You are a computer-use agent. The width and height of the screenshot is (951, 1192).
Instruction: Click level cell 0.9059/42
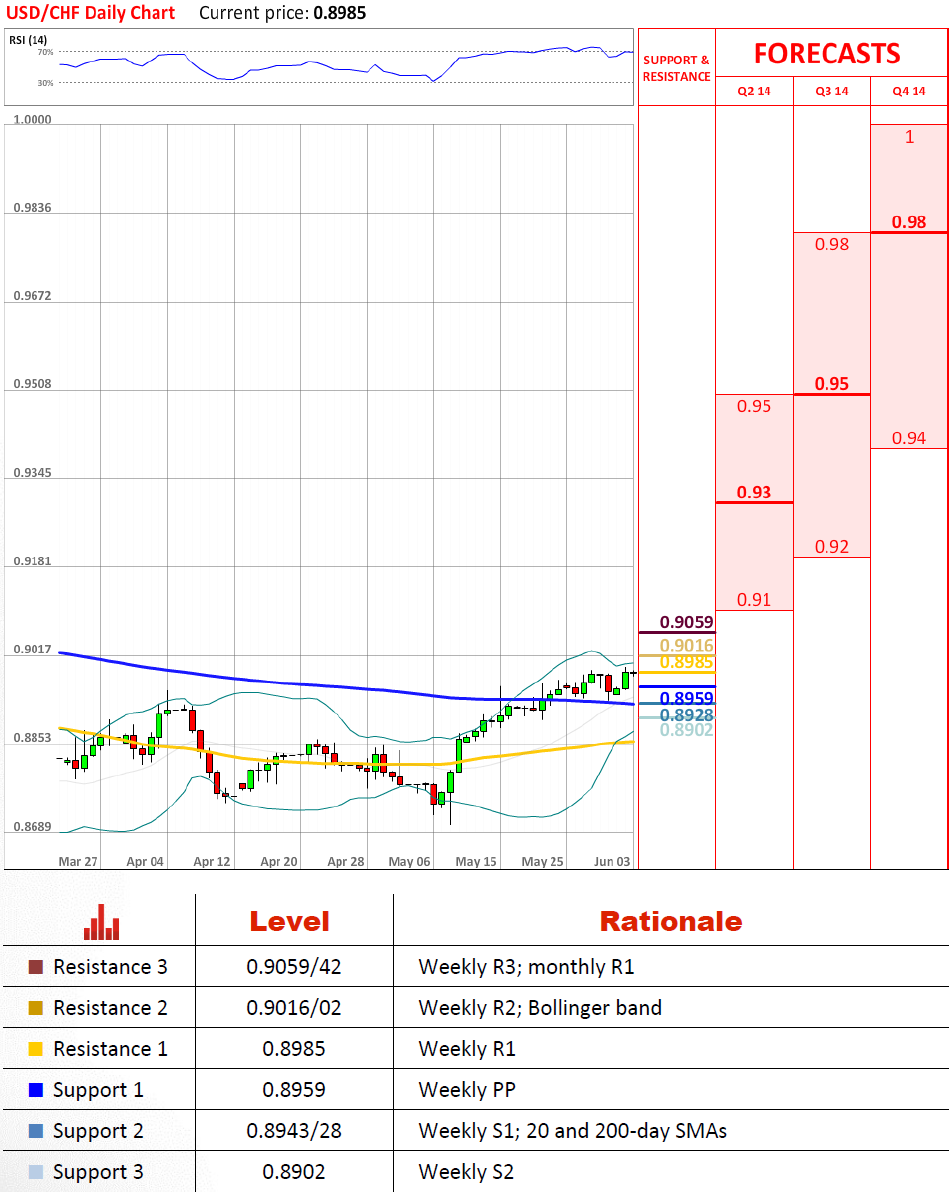[x=293, y=967]
